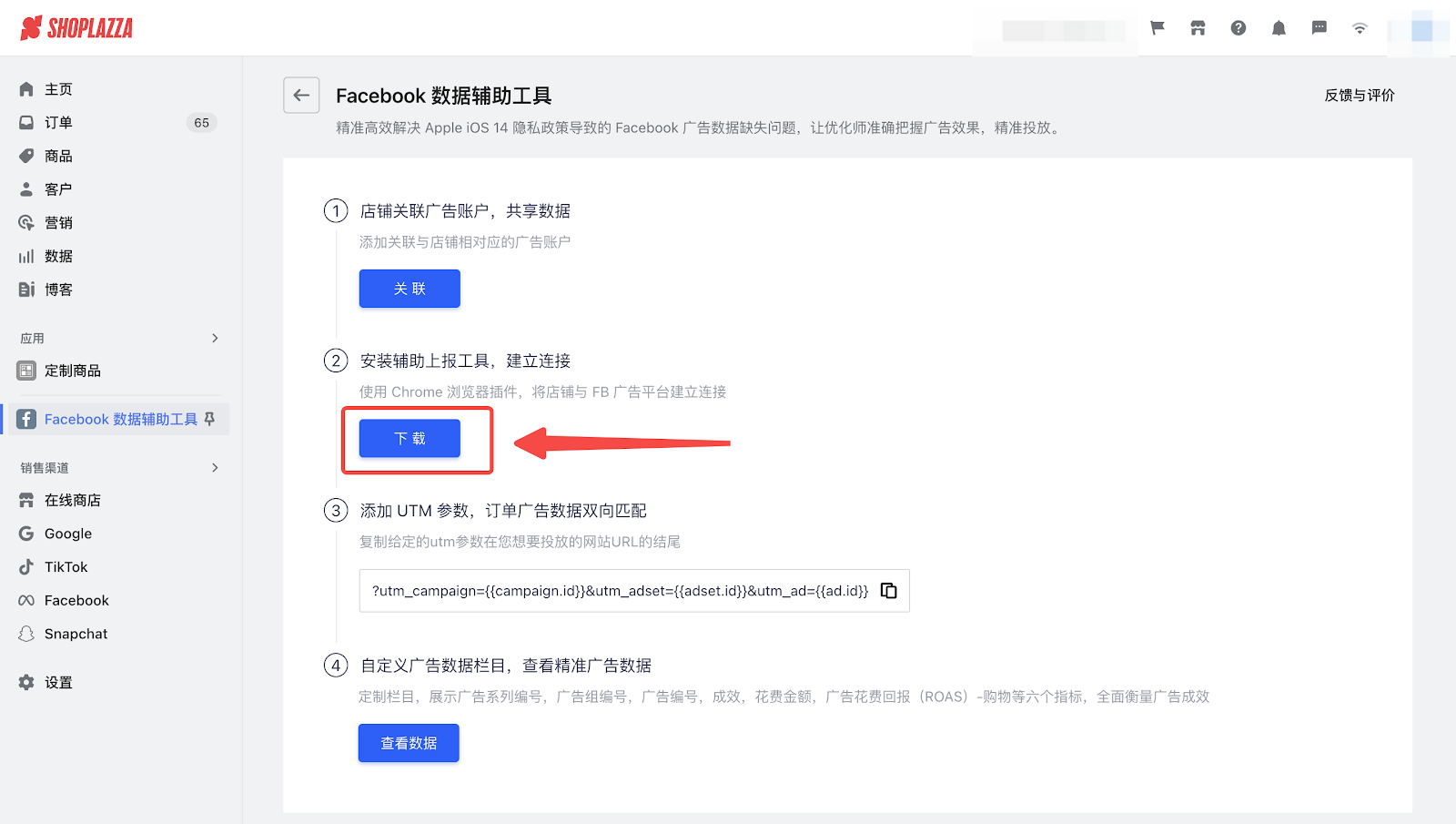Viewport: 1456px width, 824px height.
Task: Open the store icon in header
Action: tap(1198, 28)
